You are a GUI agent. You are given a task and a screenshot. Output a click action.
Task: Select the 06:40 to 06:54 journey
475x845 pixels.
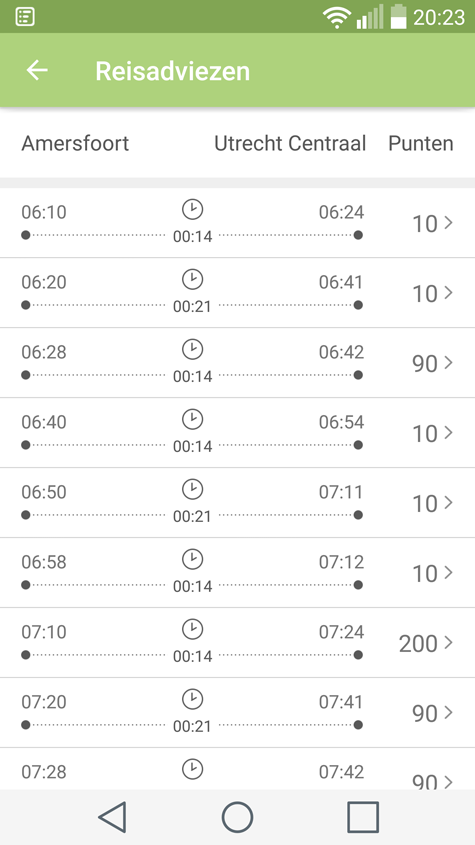pyautogui.click(x=237, y=433)
